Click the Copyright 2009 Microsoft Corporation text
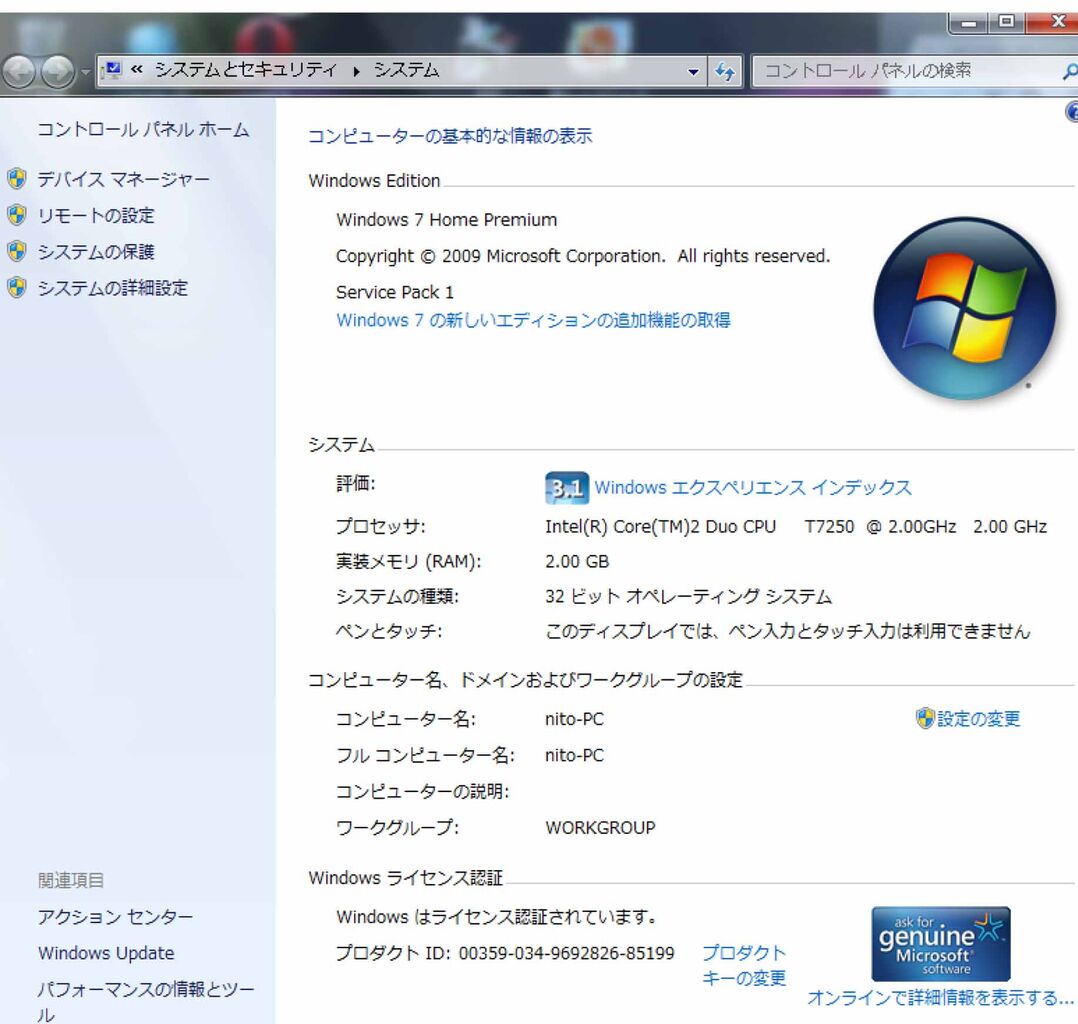The height and width of the screenshot is (1024, 1078). pyautogui.click(x=583, y=257)
